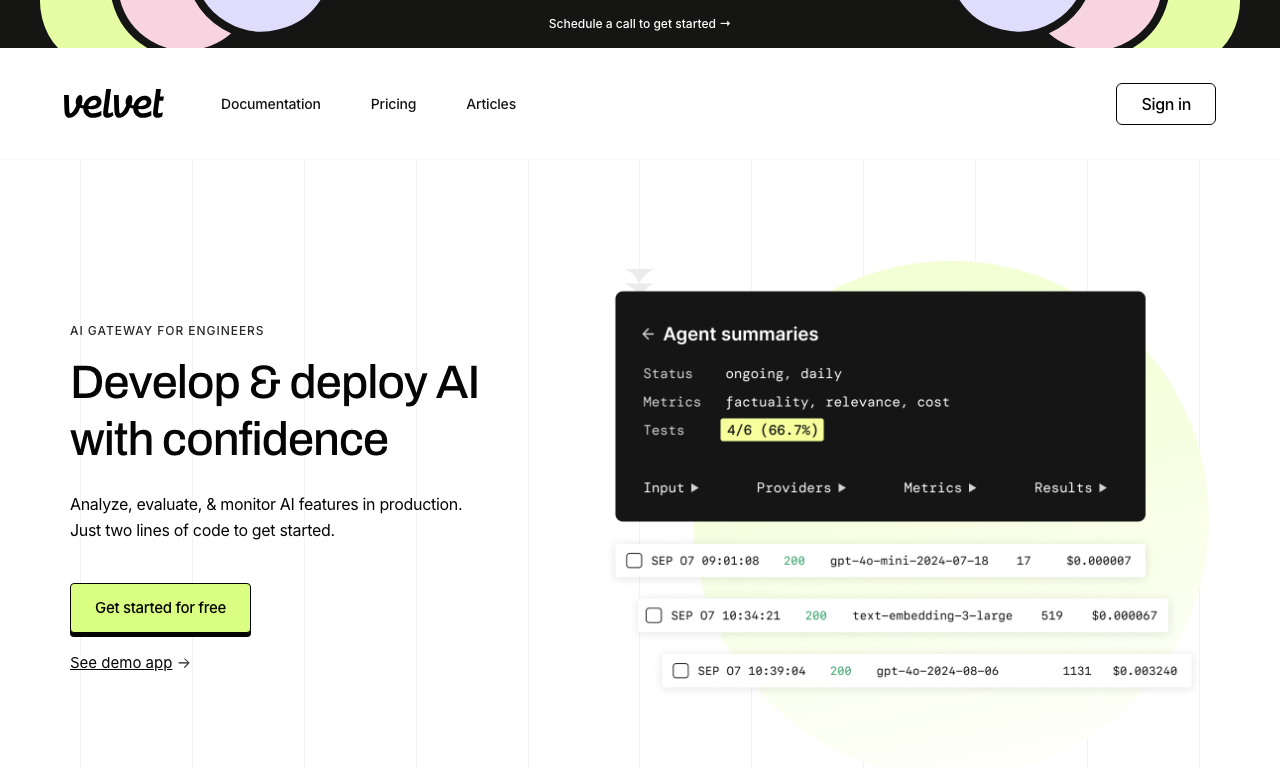The image size is (1280, 768).
Task: Click the Agent summaries heading
Action: point(741,334)
